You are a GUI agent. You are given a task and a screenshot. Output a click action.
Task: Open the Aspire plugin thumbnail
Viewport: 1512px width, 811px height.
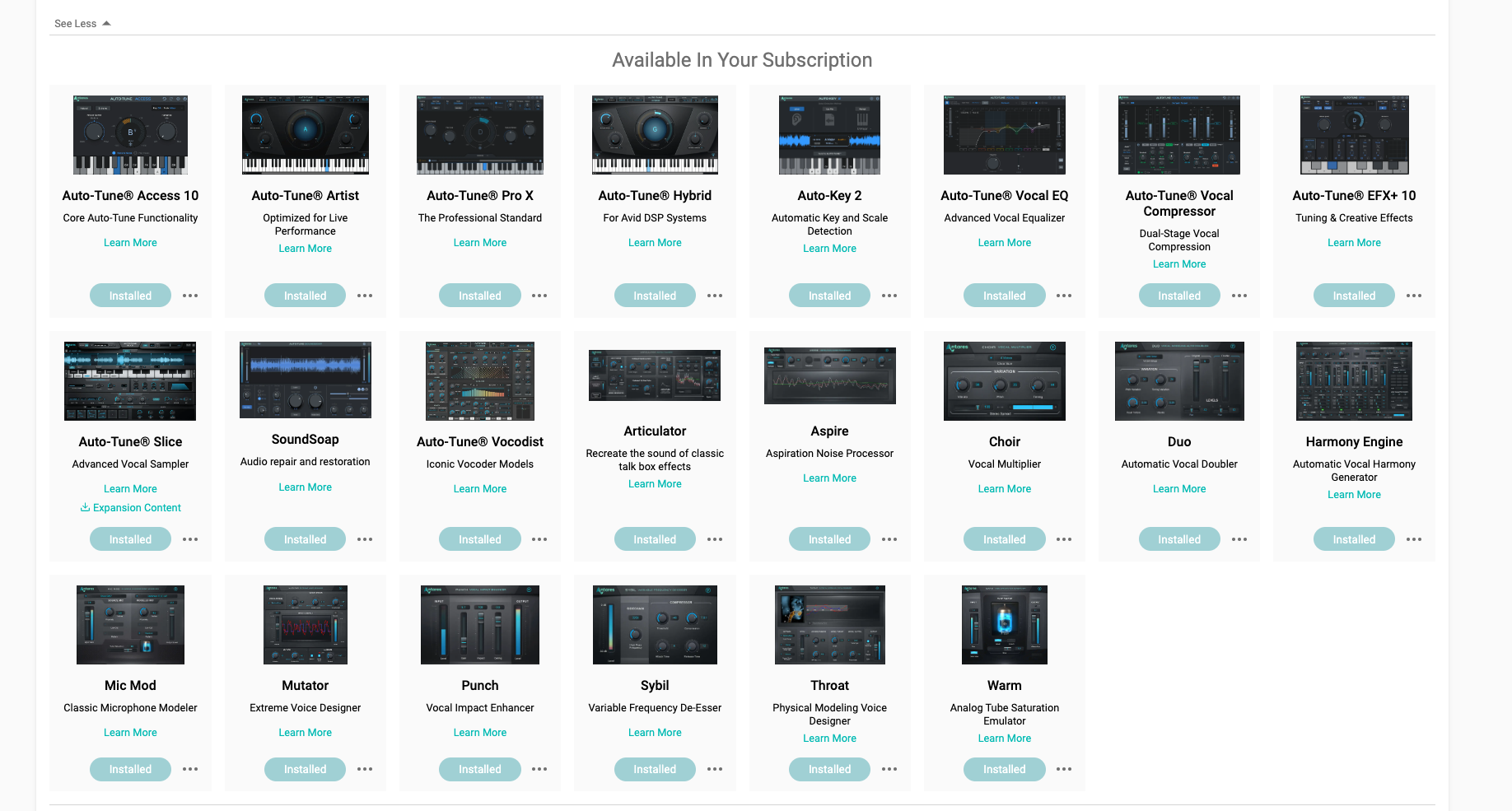829,375
